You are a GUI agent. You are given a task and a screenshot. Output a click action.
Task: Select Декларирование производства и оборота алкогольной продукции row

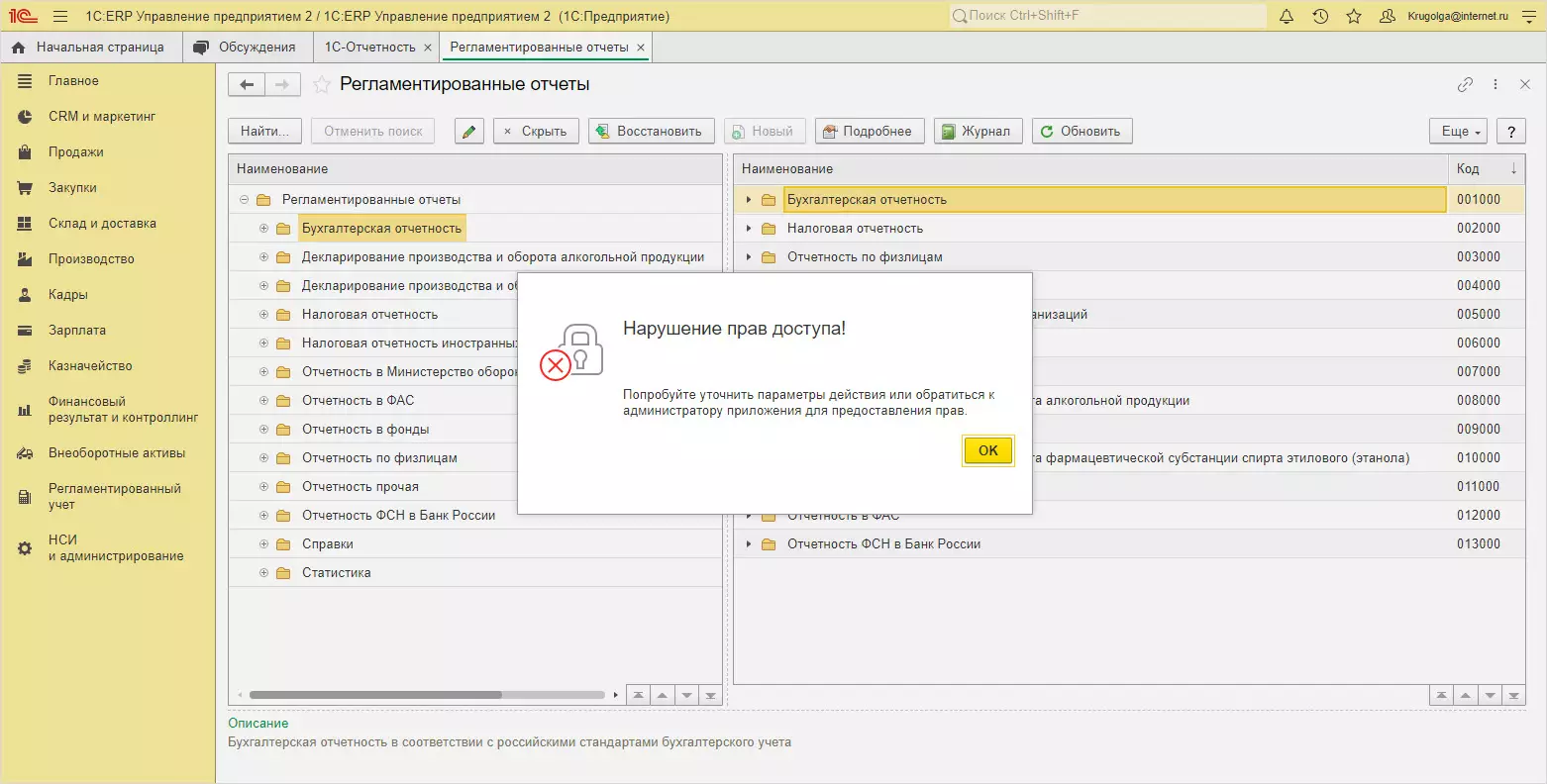[x=475, y=257]
